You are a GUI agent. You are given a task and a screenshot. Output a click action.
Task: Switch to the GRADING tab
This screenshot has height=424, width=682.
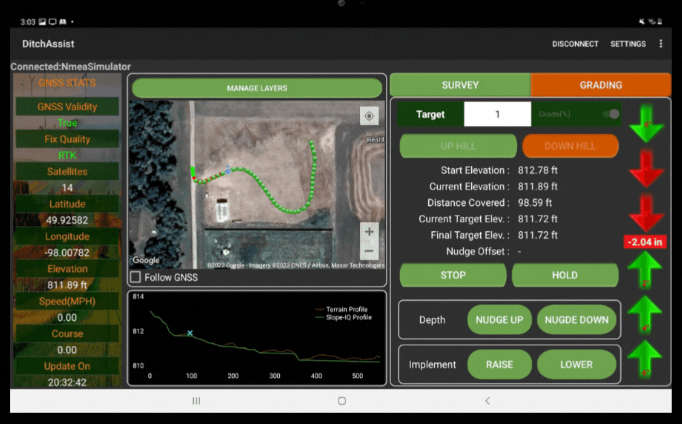click(601, 85)
